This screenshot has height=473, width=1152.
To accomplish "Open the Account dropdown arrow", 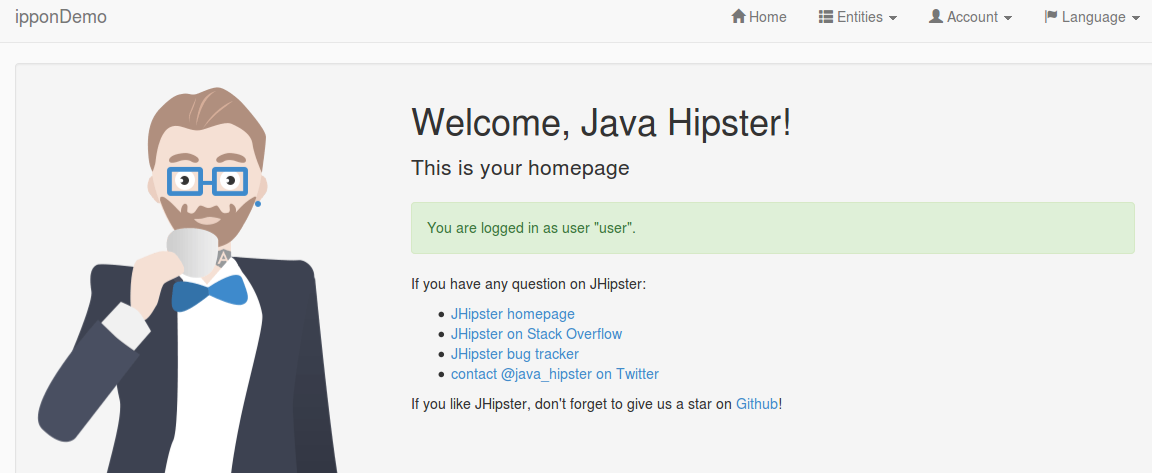I will point(1008,18).
